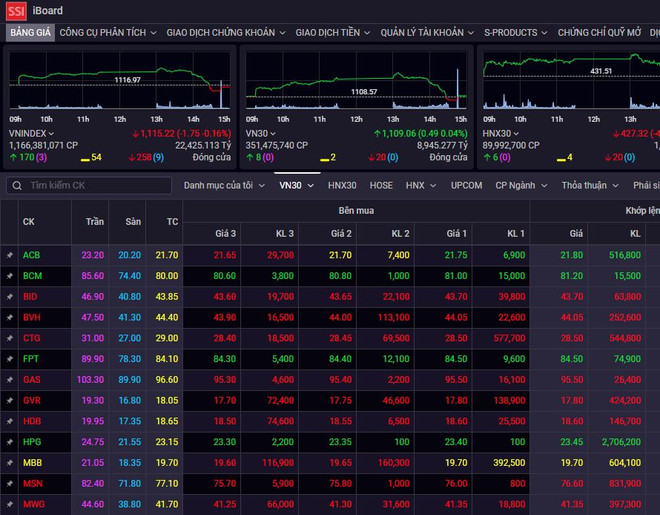Pin the GAS stock row
The width and height of the screenshot is (660, 515).
9,380
